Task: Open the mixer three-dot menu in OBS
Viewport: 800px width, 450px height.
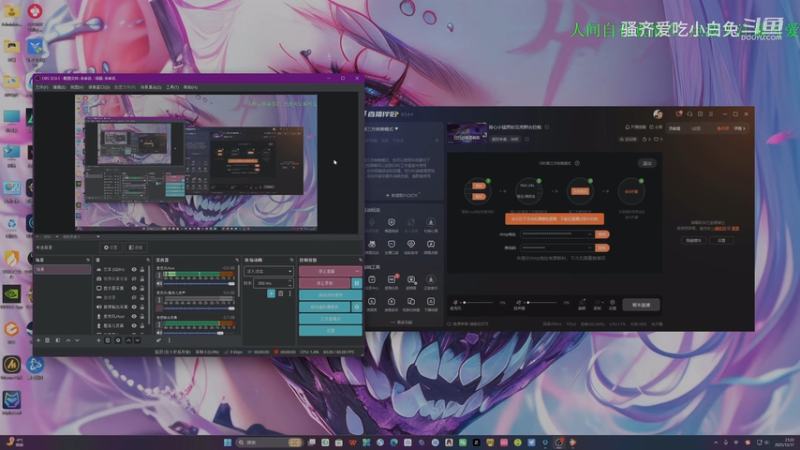Action: point(169,340)
